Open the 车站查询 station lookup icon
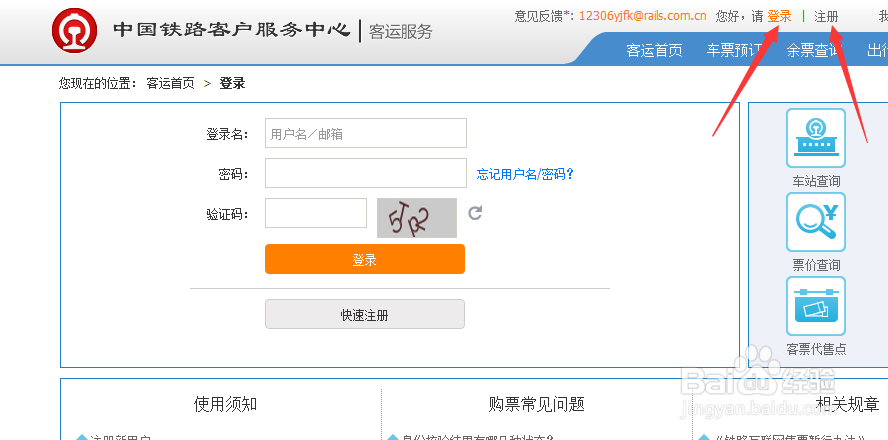Image resolution: width=888 pixels, height=440 pixels. (815, 138)
